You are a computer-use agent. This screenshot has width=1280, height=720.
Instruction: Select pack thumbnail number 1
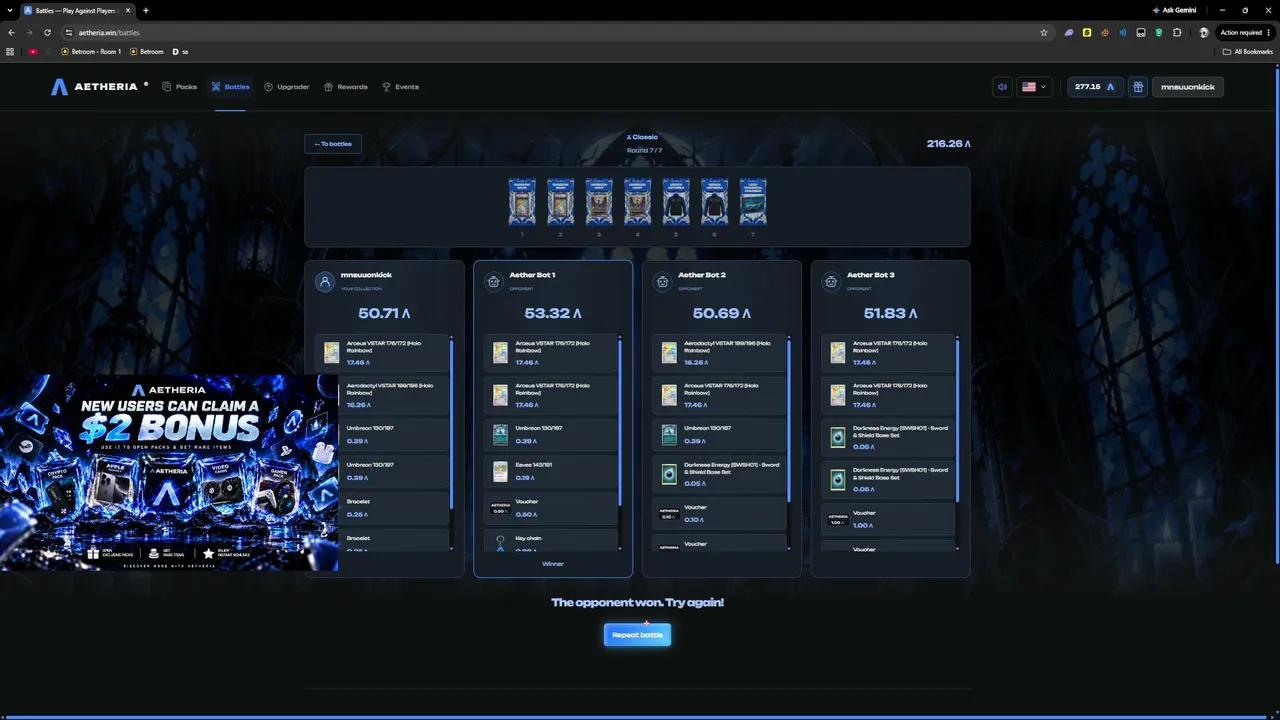[522, 202]
